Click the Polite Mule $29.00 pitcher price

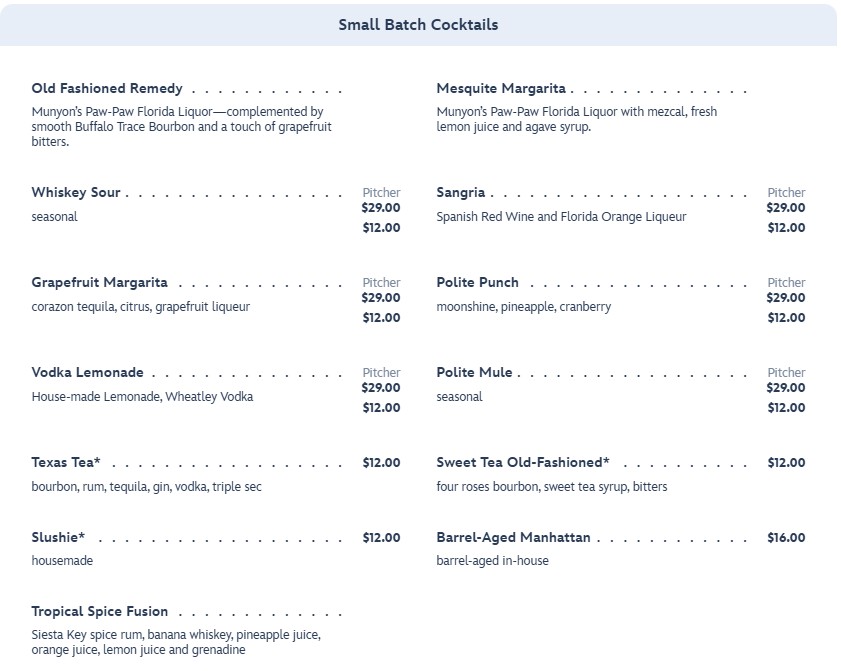(786, 388)
